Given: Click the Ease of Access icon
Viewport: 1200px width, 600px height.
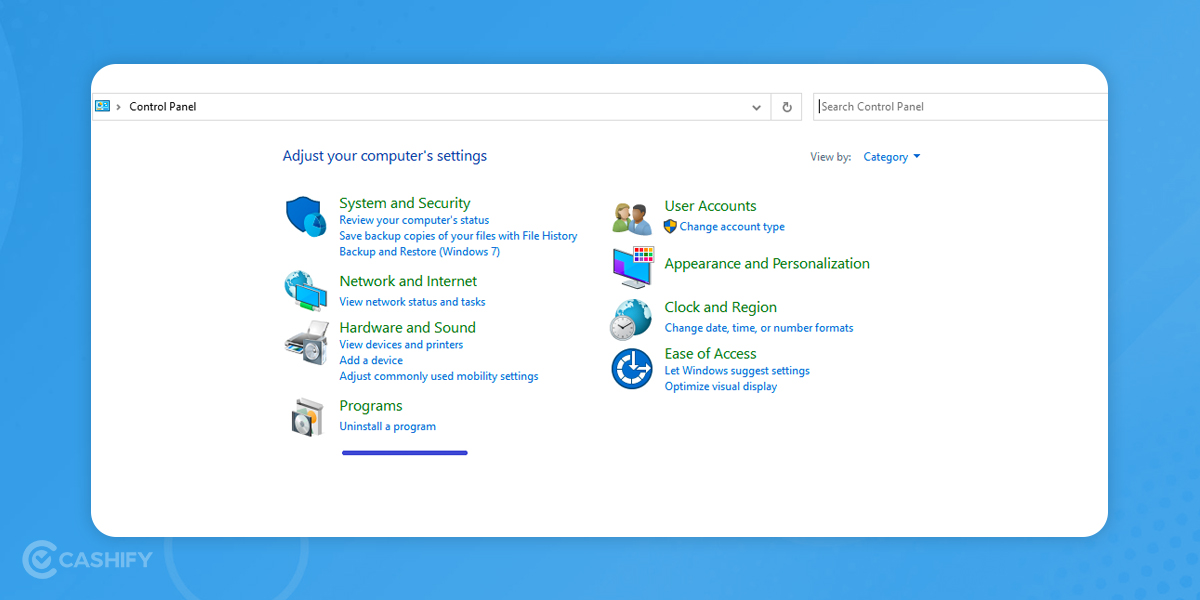Looking at the screenshot, I should point(631,367).
